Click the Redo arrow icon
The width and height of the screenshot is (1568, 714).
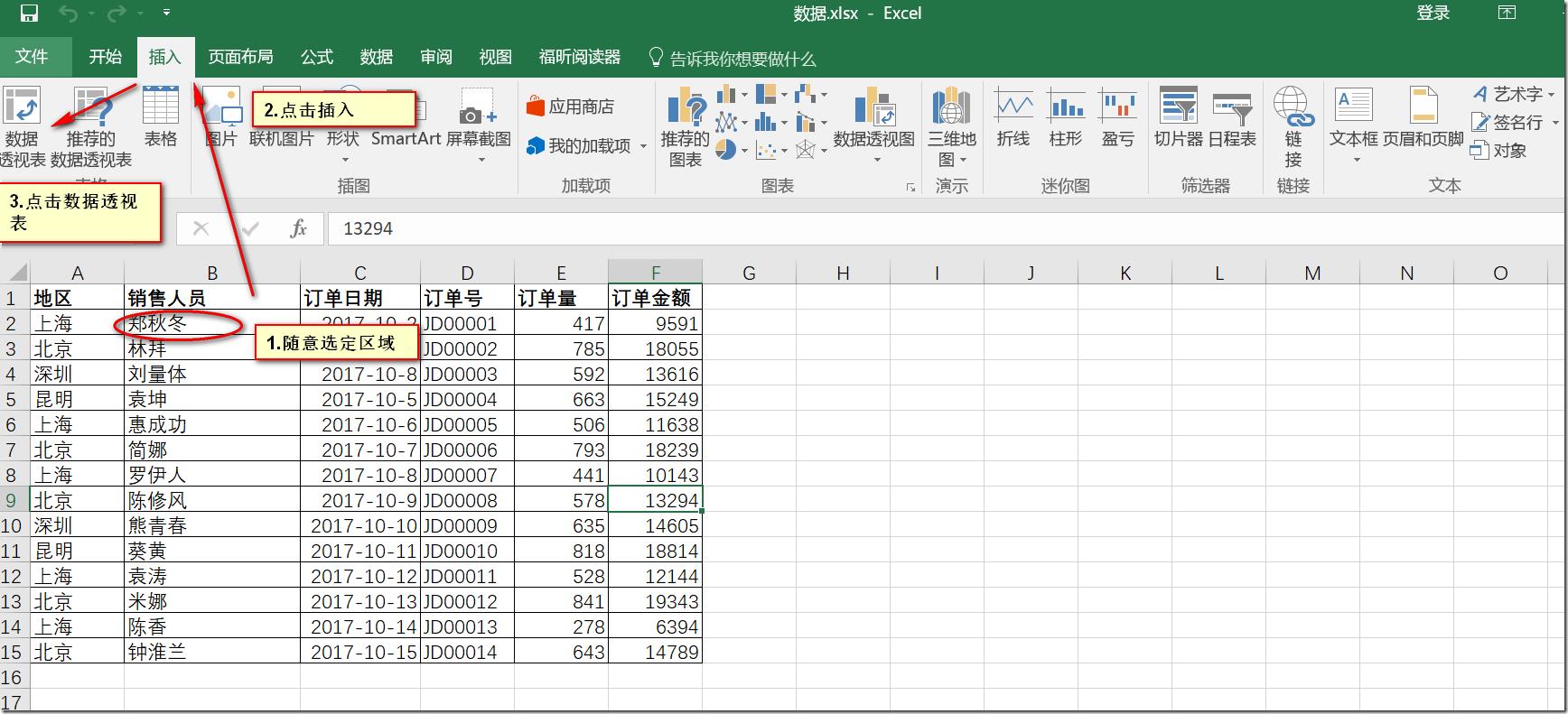tap(117, 14)
